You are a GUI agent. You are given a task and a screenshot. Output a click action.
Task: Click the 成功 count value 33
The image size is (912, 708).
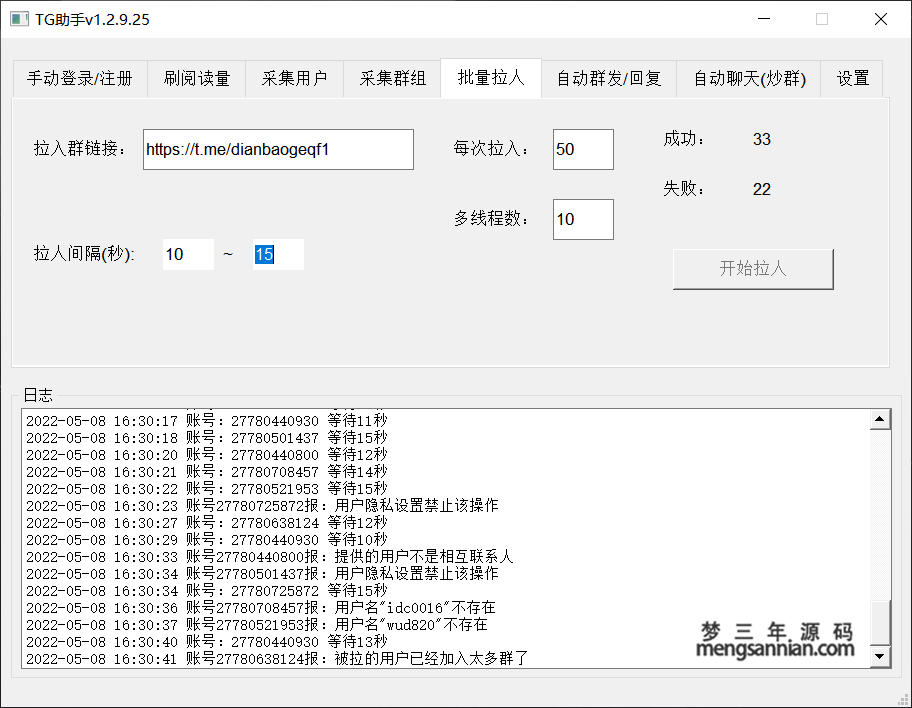pos(761,140)
